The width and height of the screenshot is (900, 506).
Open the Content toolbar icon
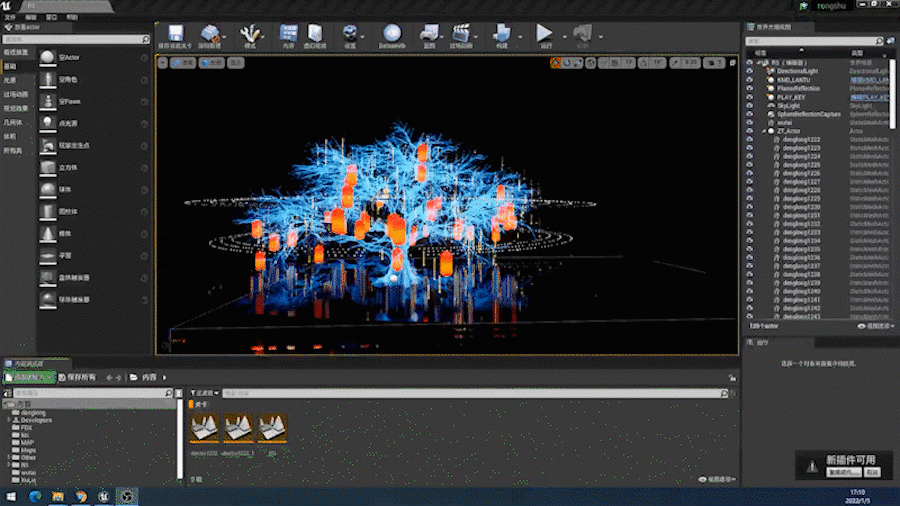[x=288, y=33]
